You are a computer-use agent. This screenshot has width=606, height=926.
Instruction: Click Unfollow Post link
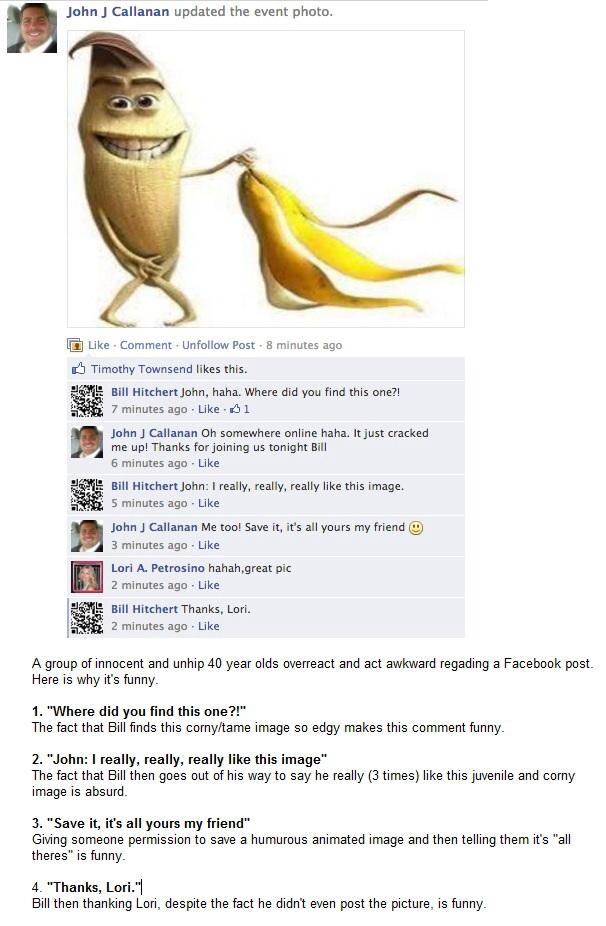click(218, 345)
